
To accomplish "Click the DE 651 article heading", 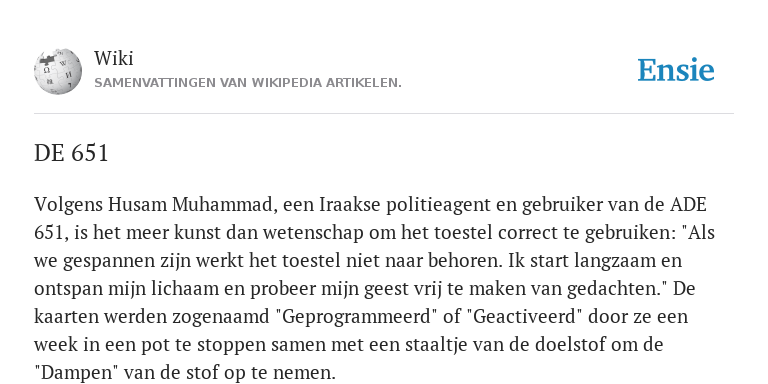I will [x=71, y=153].
